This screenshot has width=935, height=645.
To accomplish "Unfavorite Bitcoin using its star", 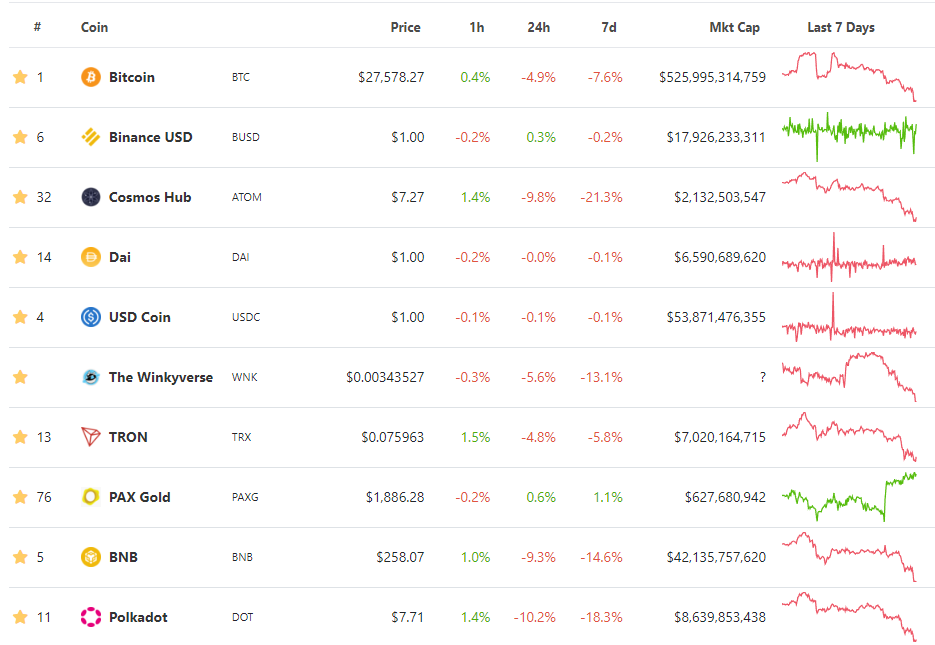I will pyautogui.click(x=20, y=77).
